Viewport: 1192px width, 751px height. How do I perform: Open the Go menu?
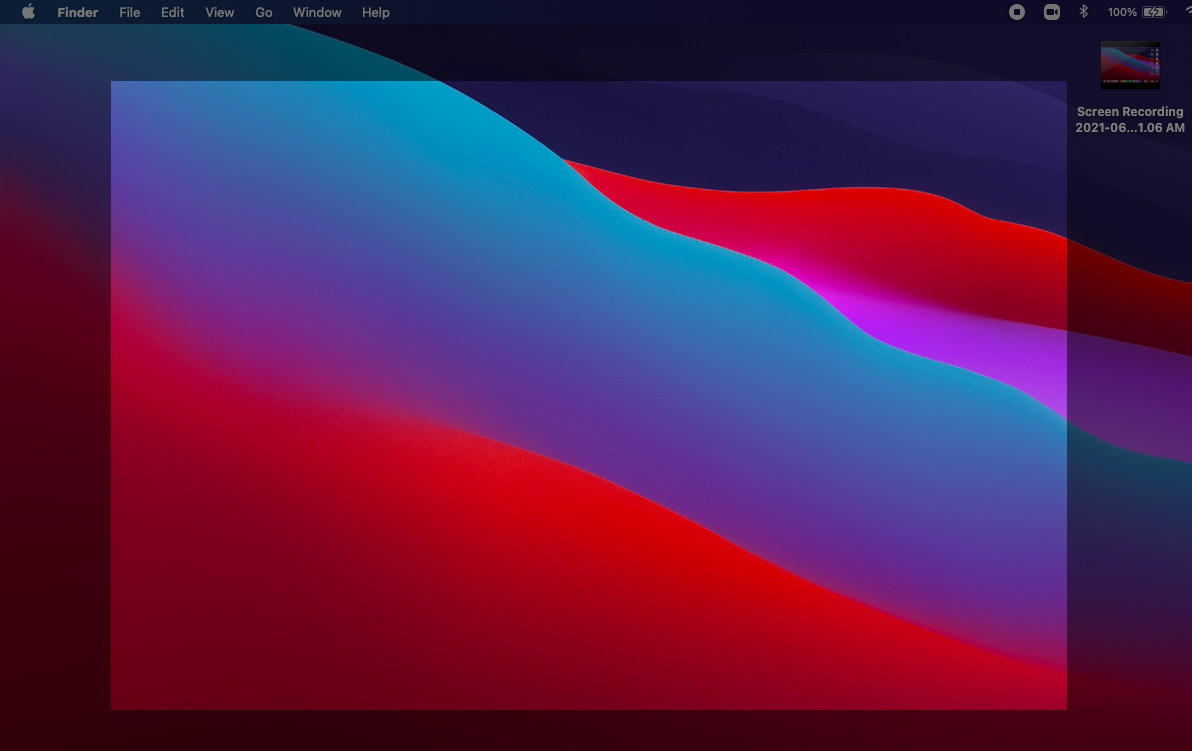click(x=264, y=12)
